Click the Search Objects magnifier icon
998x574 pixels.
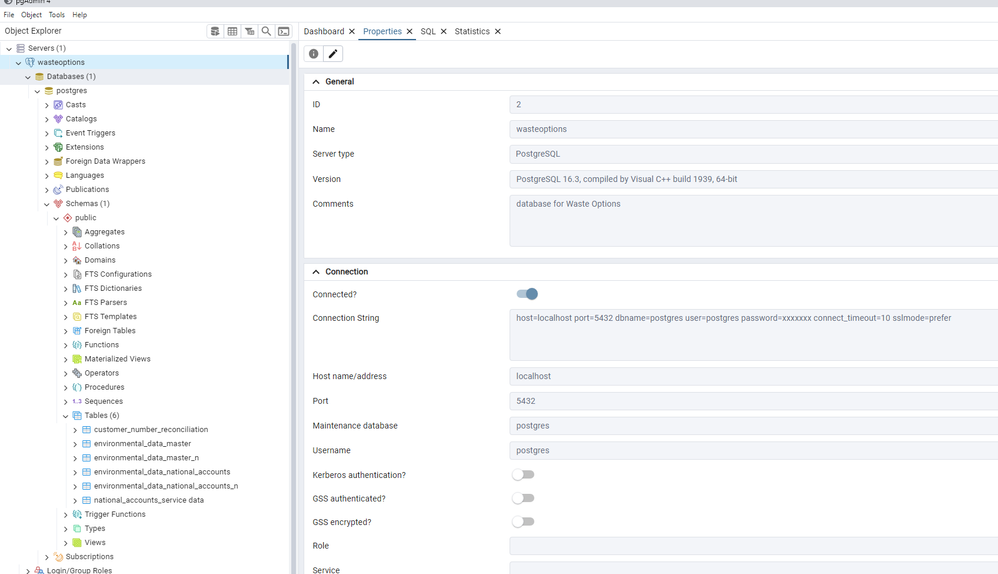(x=267, y=31)
